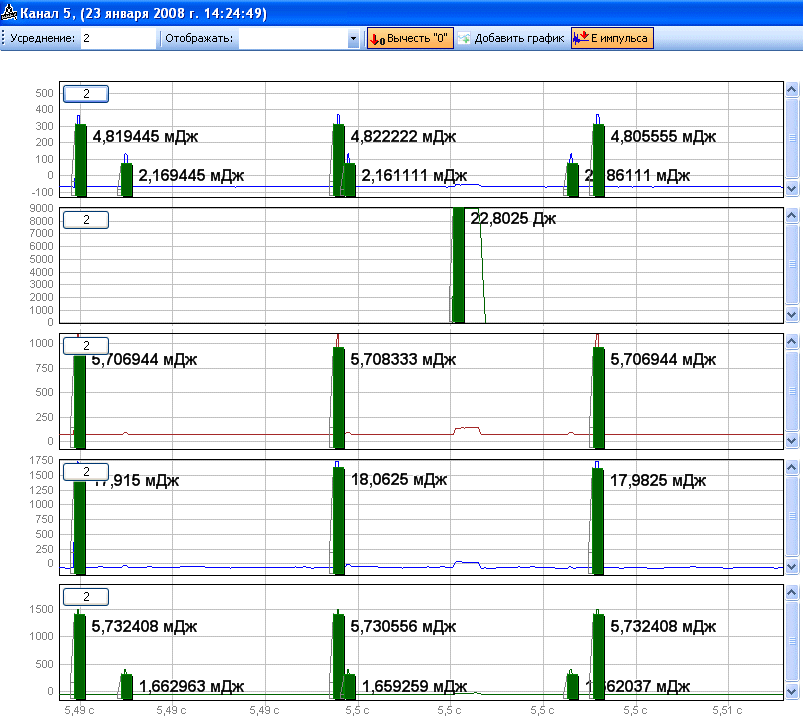Click scroll-down arrow of the 18,0625 мДж chart
Screen dimensions: 803x720
(x=792, y=566)
